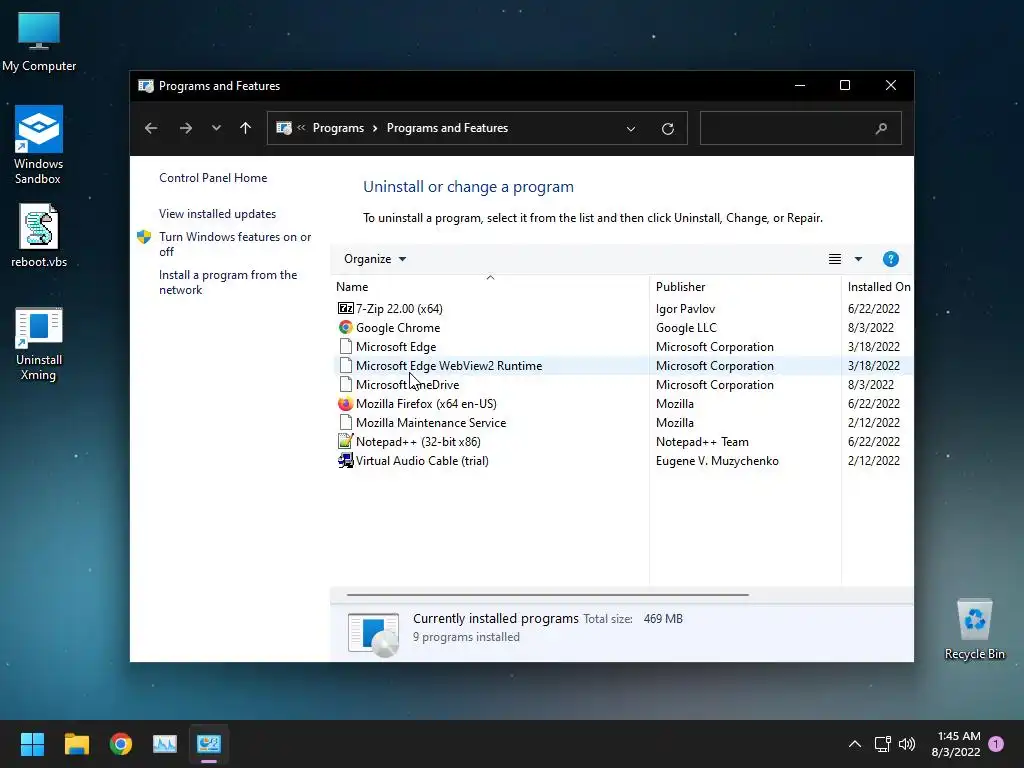
Task: Click the 7-Zip program icon
Action: click(345, 308)
